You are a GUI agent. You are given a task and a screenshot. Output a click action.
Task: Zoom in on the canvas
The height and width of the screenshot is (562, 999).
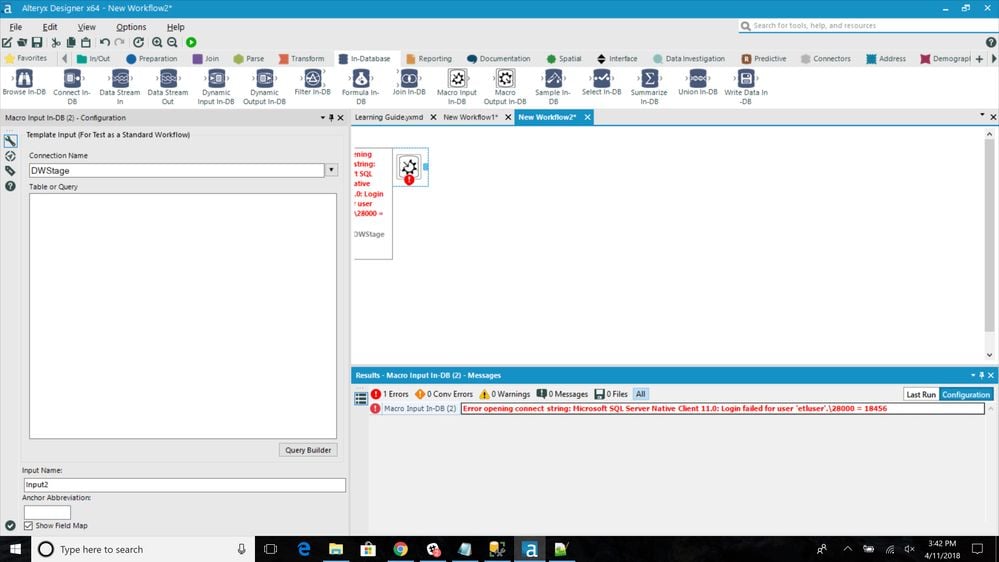tap(157, 42)
